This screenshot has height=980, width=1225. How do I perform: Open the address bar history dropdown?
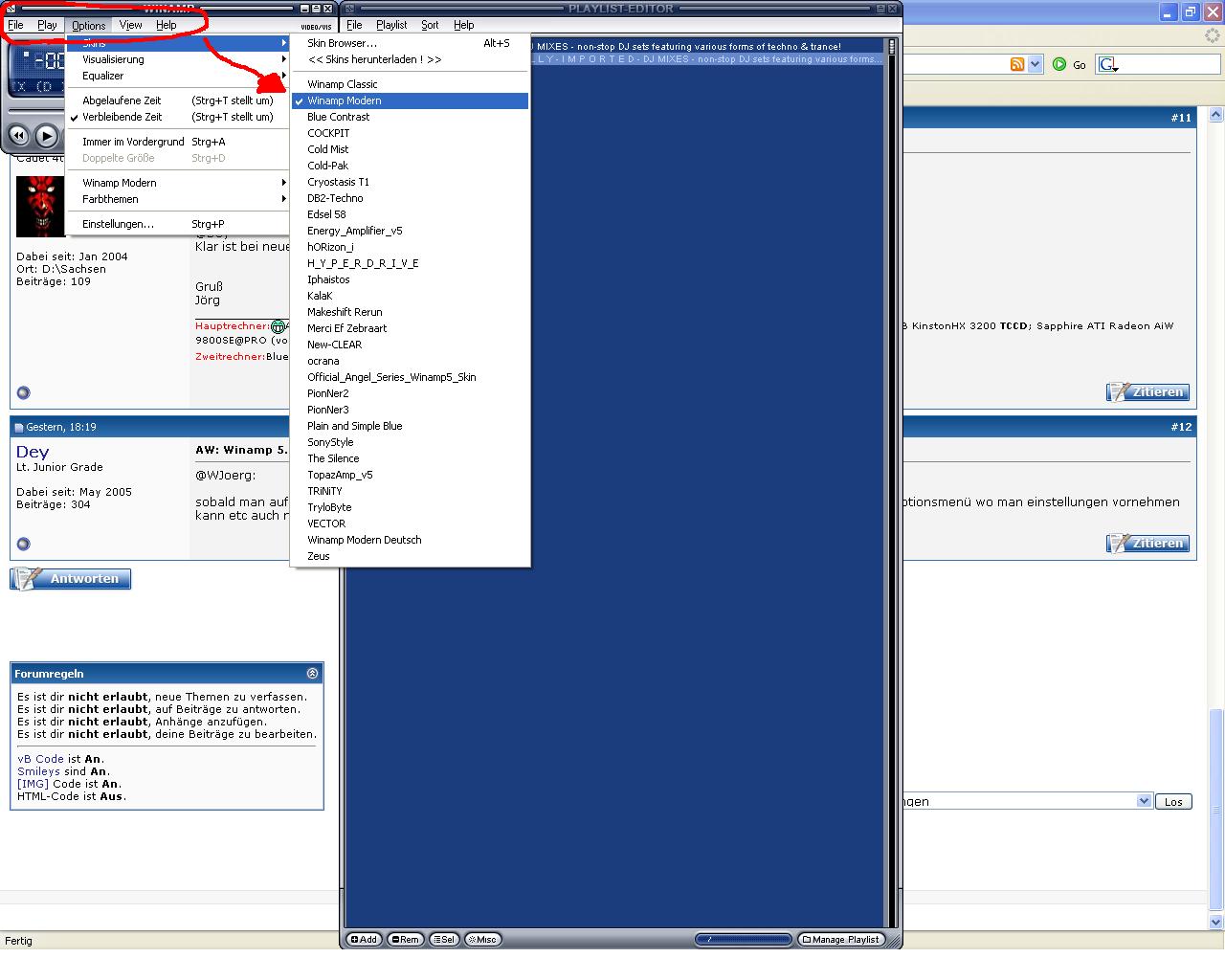[1035, 64]
